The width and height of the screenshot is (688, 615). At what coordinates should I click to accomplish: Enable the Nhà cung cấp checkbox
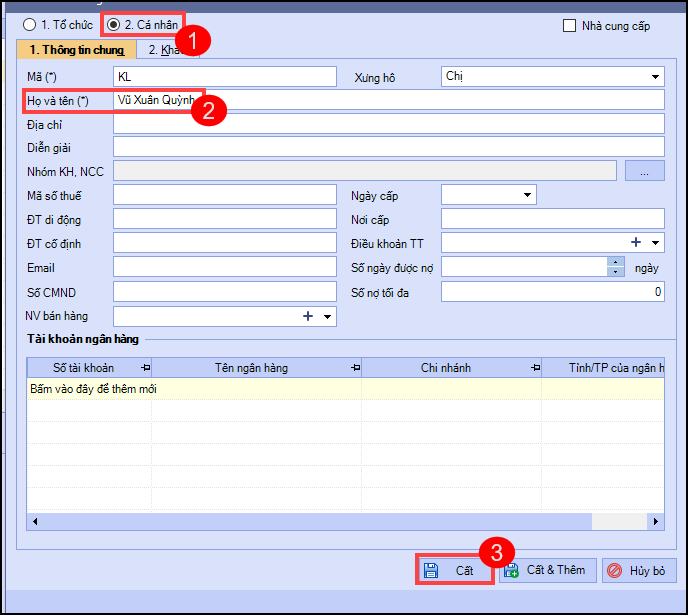[x=570, y=26]
